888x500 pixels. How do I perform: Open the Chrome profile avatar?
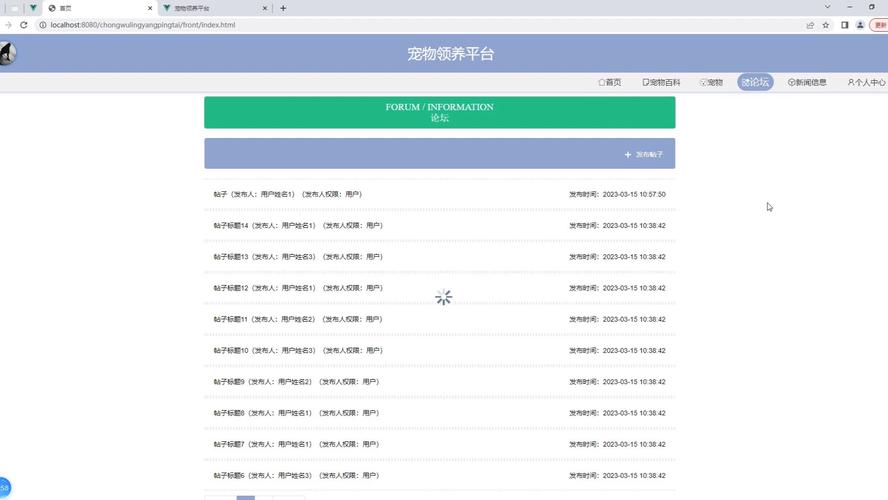click(860, 25)
